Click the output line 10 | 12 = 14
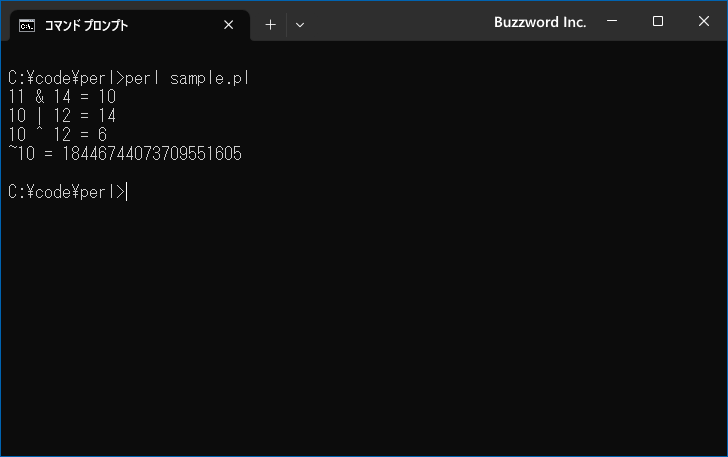The image size is (728, 457). [62, 116]
